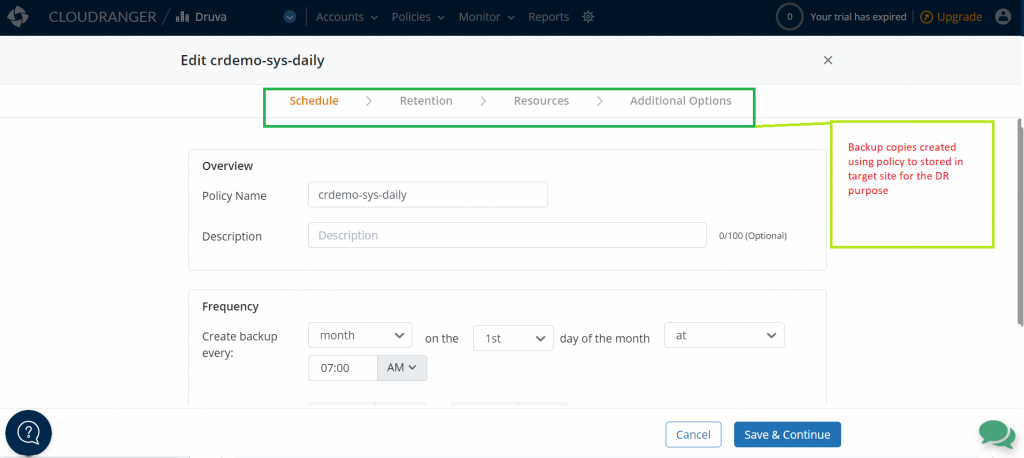1024x458 pixels.
Task: Open the settings gear icon in navbar
Action: (x=588, y=17)
